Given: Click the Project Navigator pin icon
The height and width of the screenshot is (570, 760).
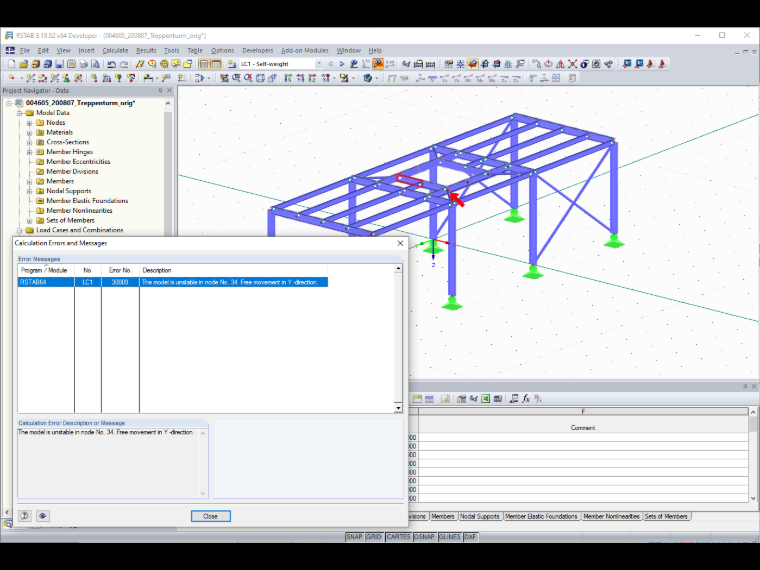Looking at the screenshot, I should pos(160,91).
